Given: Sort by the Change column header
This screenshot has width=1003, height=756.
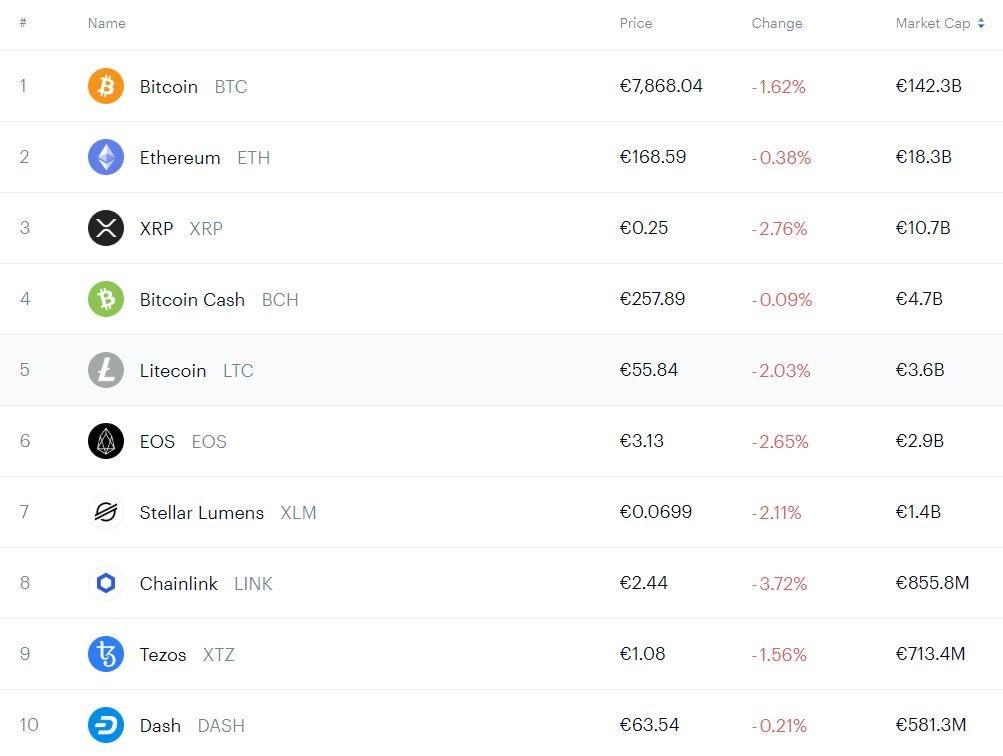Looking at the screenshot, I should coord(777,23).
